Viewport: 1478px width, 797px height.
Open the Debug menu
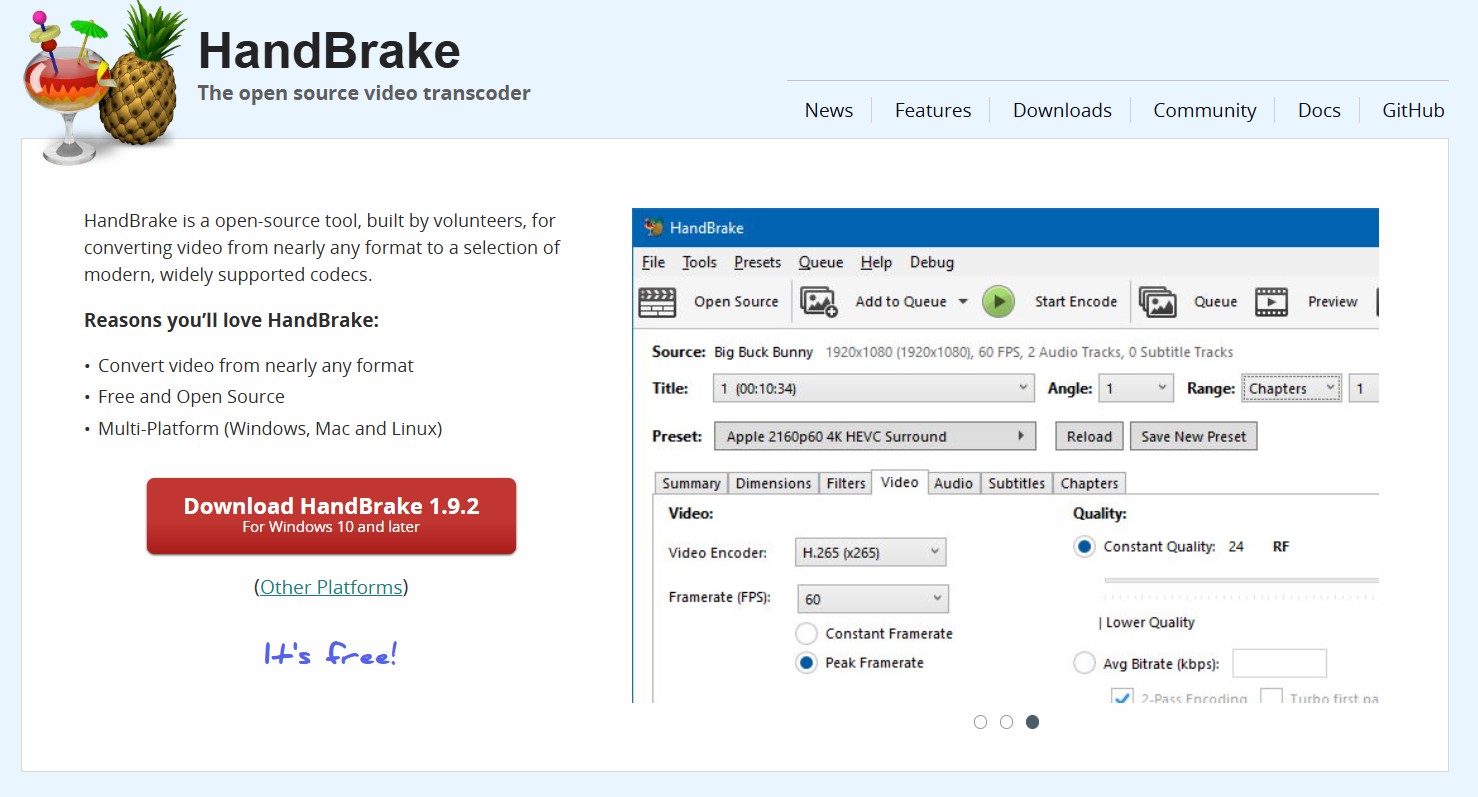pos(932,262)
